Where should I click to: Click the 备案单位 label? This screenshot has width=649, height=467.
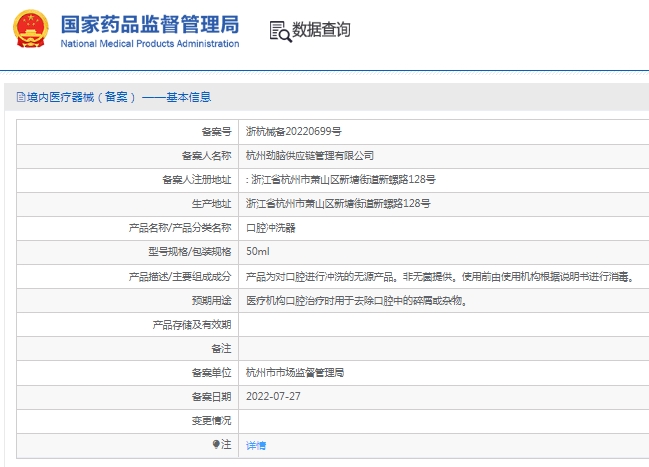[x=211, y=373]
